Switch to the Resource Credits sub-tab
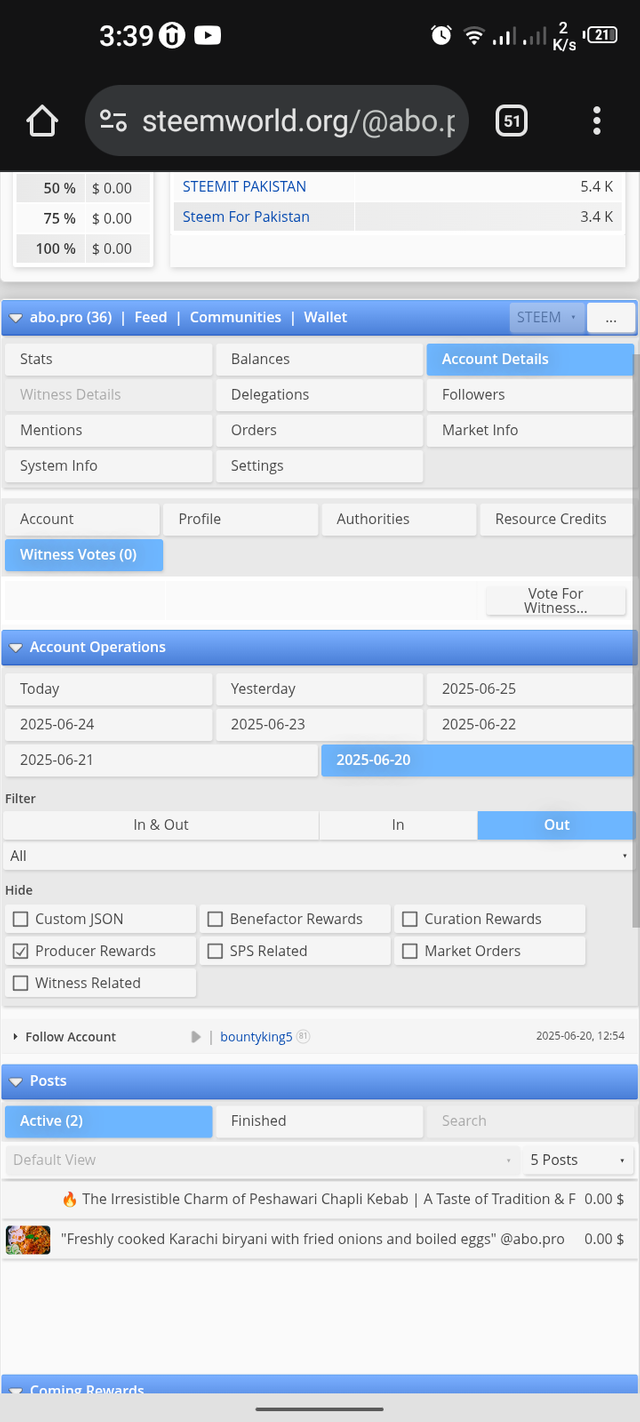This screenshot has height=1422, width=640. tap(557, 519)
